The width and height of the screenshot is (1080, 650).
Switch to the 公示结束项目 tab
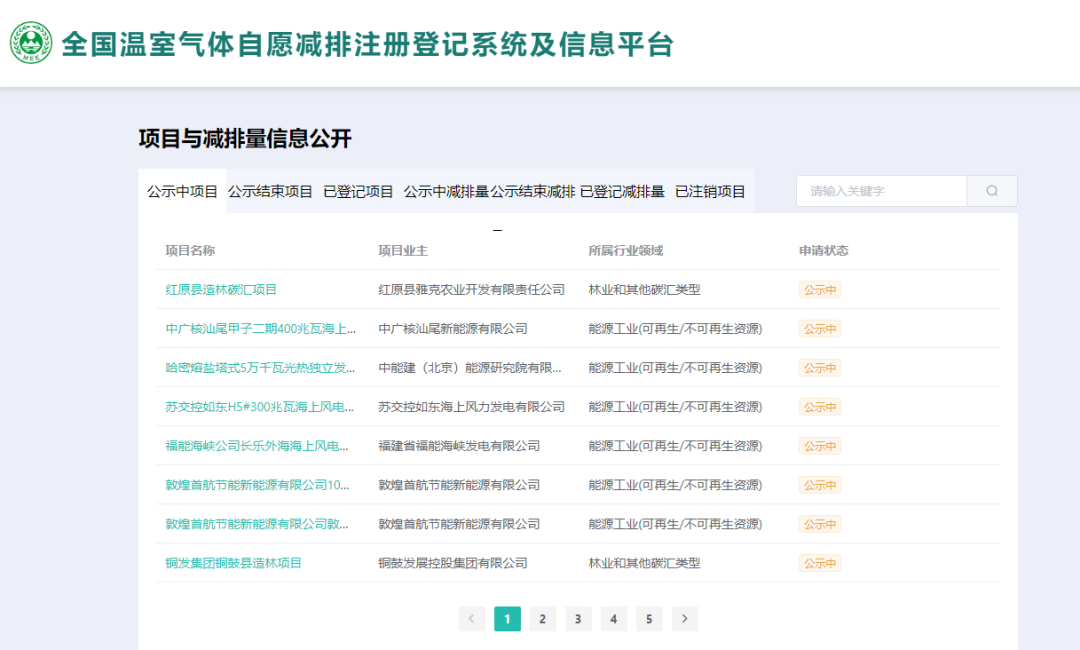tap(270, 192)
